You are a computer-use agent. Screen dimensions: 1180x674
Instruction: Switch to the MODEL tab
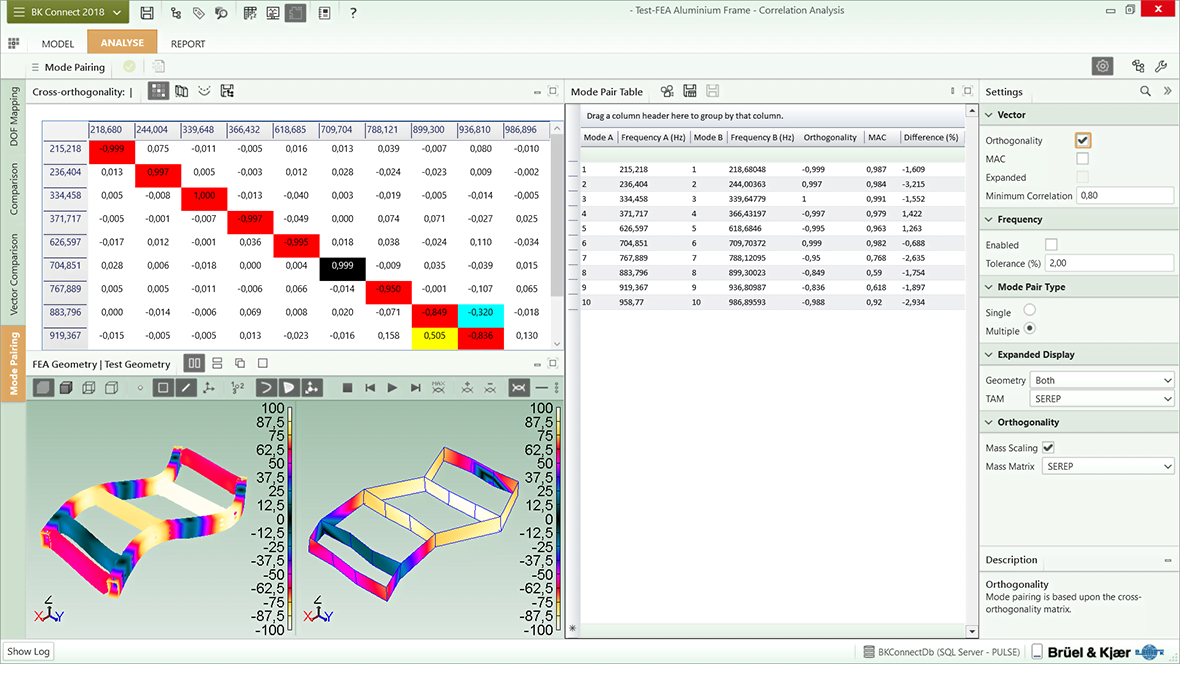coord(58,44)
